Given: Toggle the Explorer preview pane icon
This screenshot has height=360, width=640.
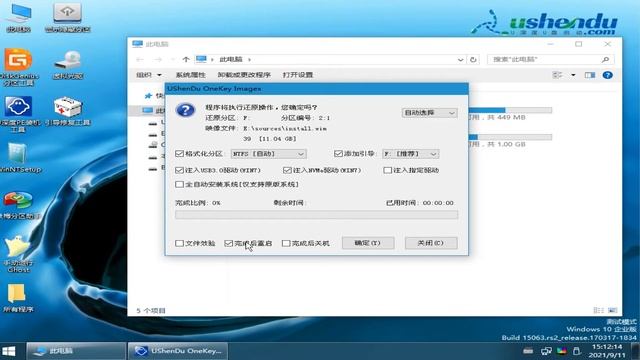Looking at the screenshot, I should (590, 75).
